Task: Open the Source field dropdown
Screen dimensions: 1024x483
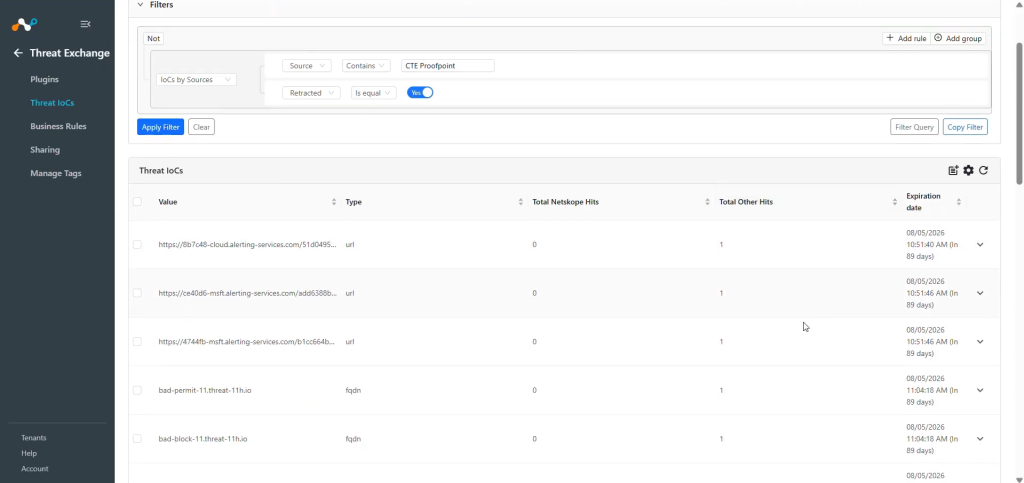Action: point(307,66)
